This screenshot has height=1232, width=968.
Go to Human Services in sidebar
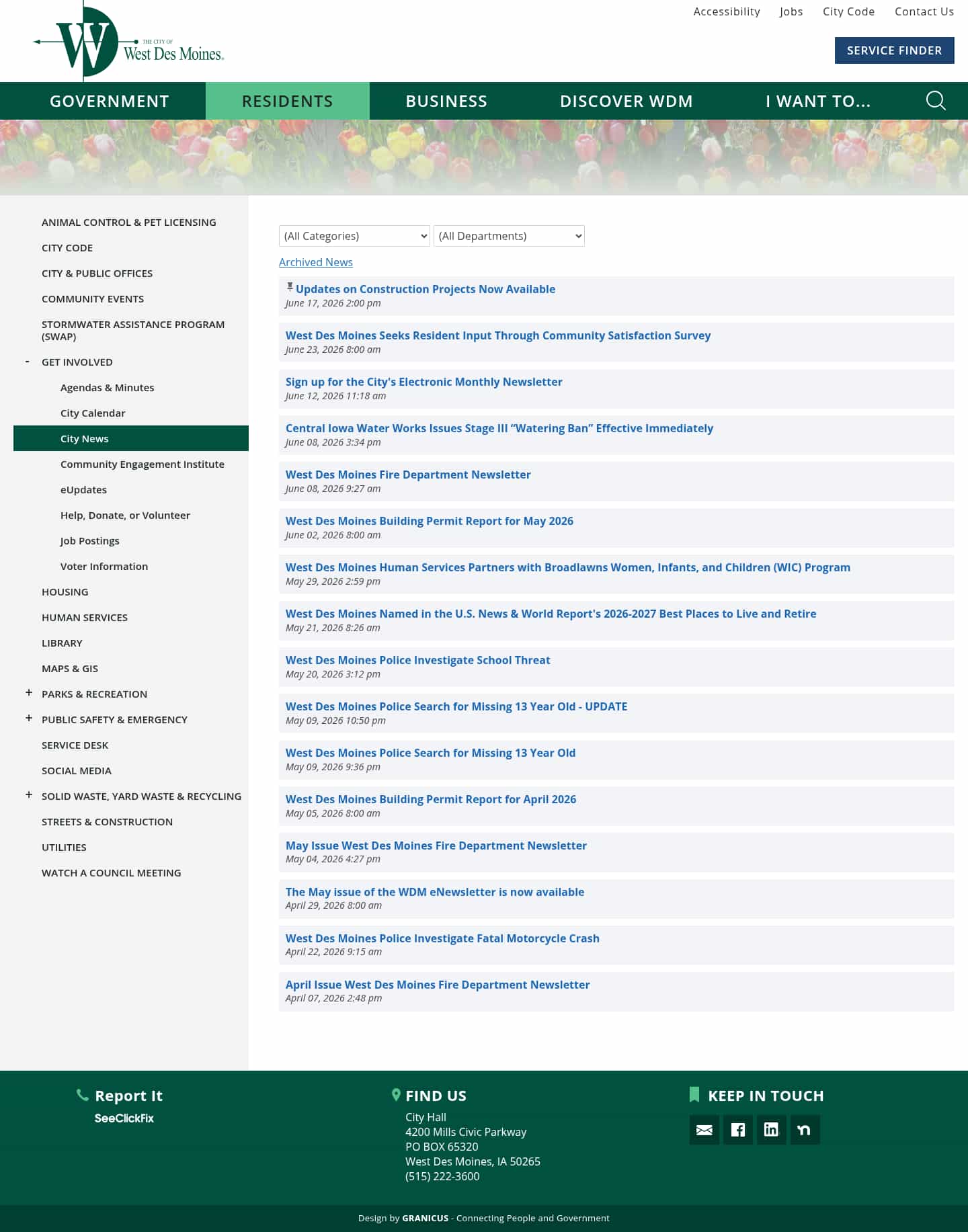point(85,618)
